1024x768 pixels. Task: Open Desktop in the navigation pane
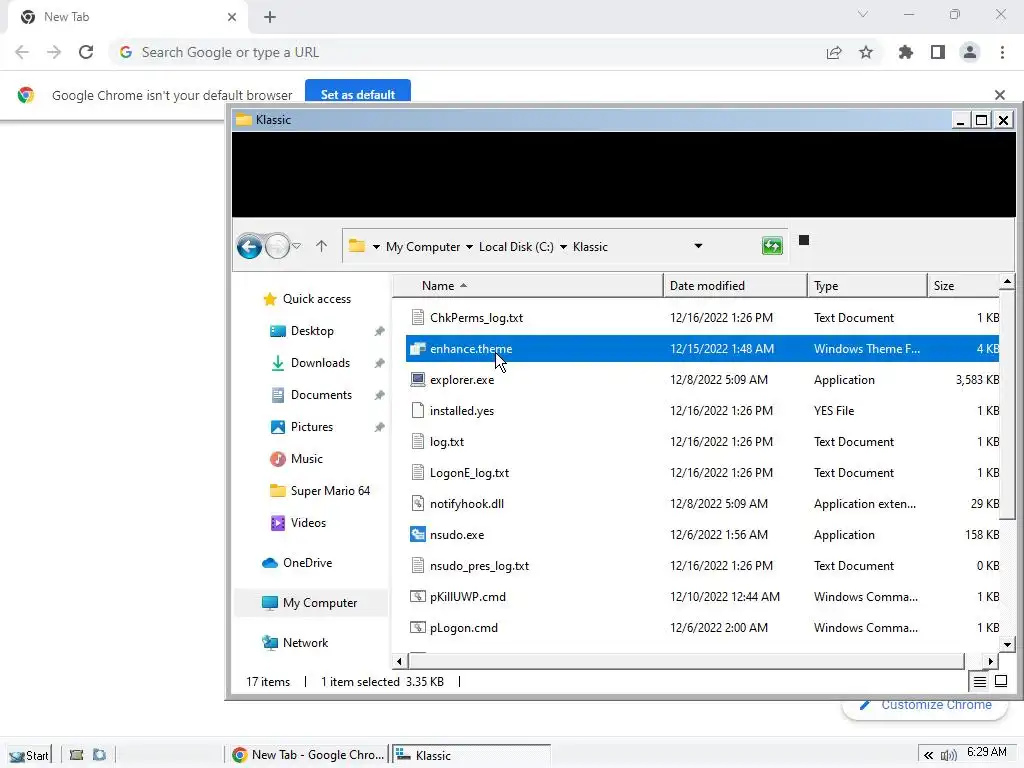click(312, 331)
